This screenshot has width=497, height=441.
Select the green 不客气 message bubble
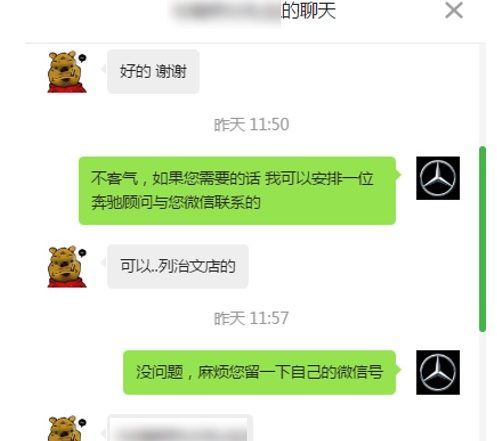click(x=237, y=191)
